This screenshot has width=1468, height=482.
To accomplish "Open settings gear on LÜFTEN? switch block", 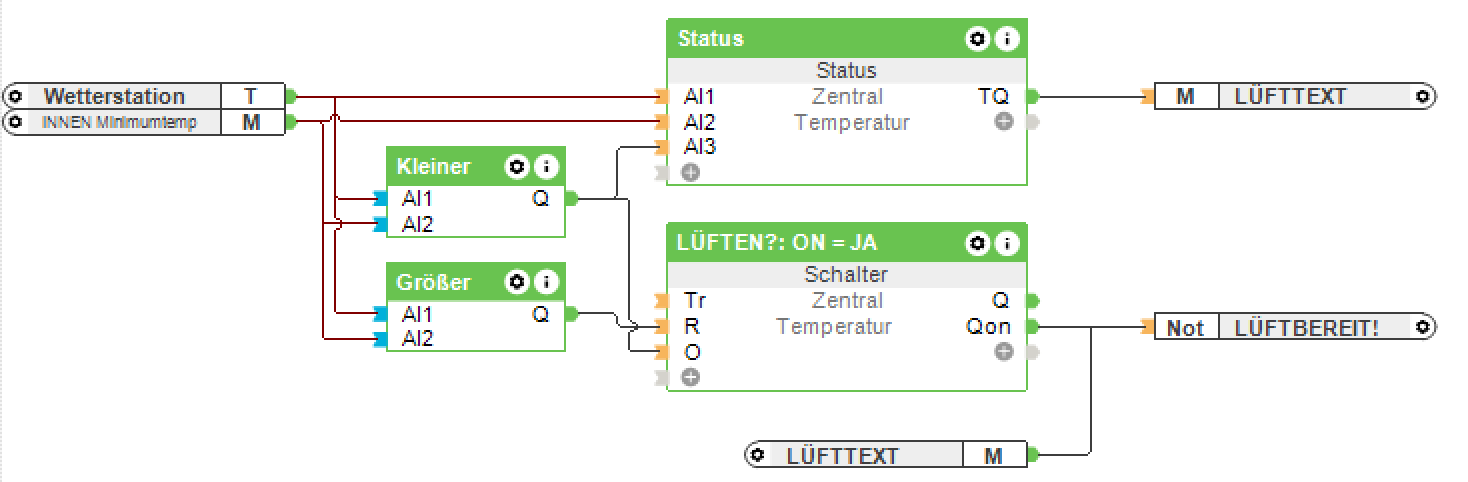I will click(x=977, y=243).
